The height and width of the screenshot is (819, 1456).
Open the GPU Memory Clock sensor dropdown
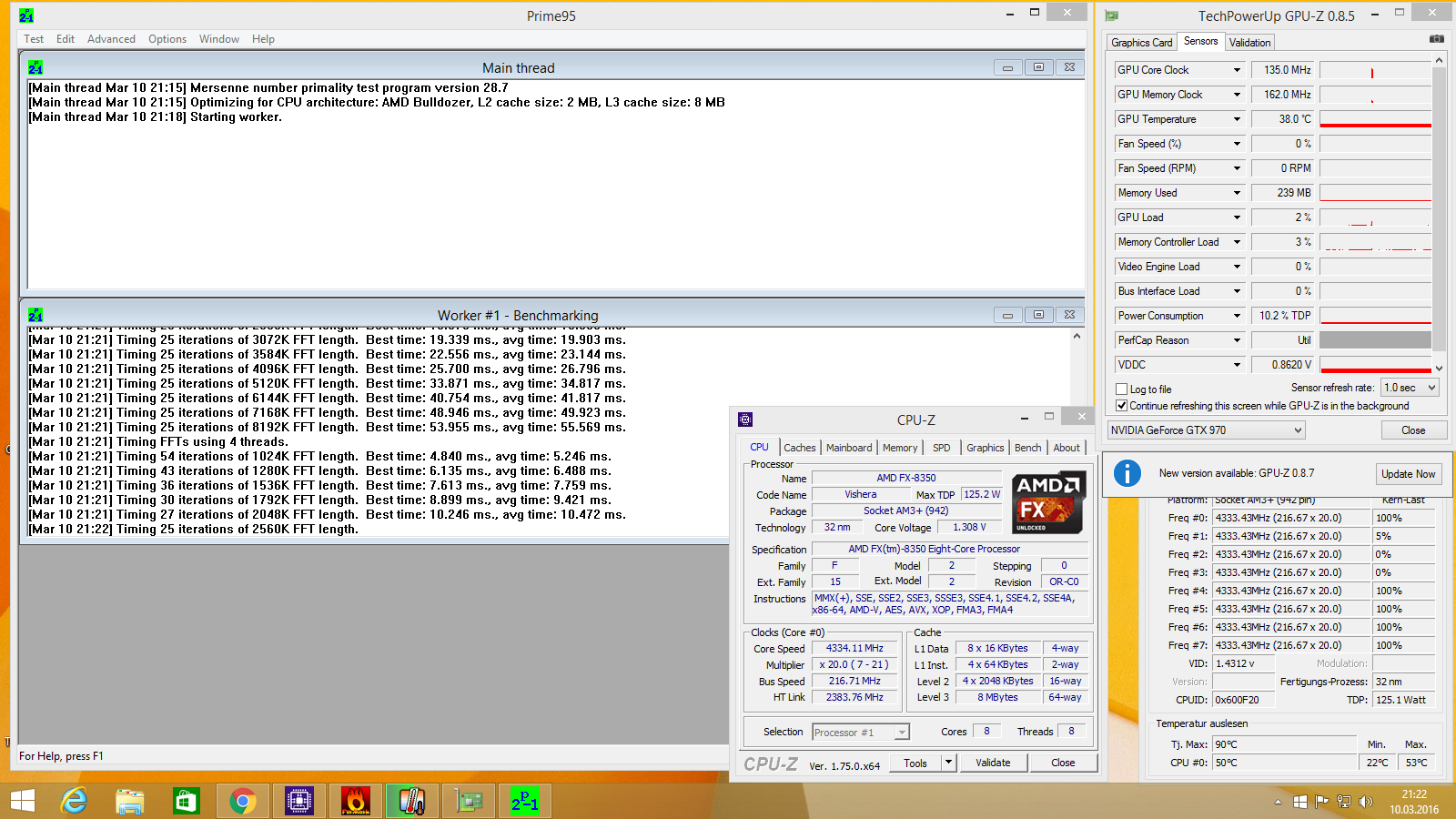click(1237, 95)
